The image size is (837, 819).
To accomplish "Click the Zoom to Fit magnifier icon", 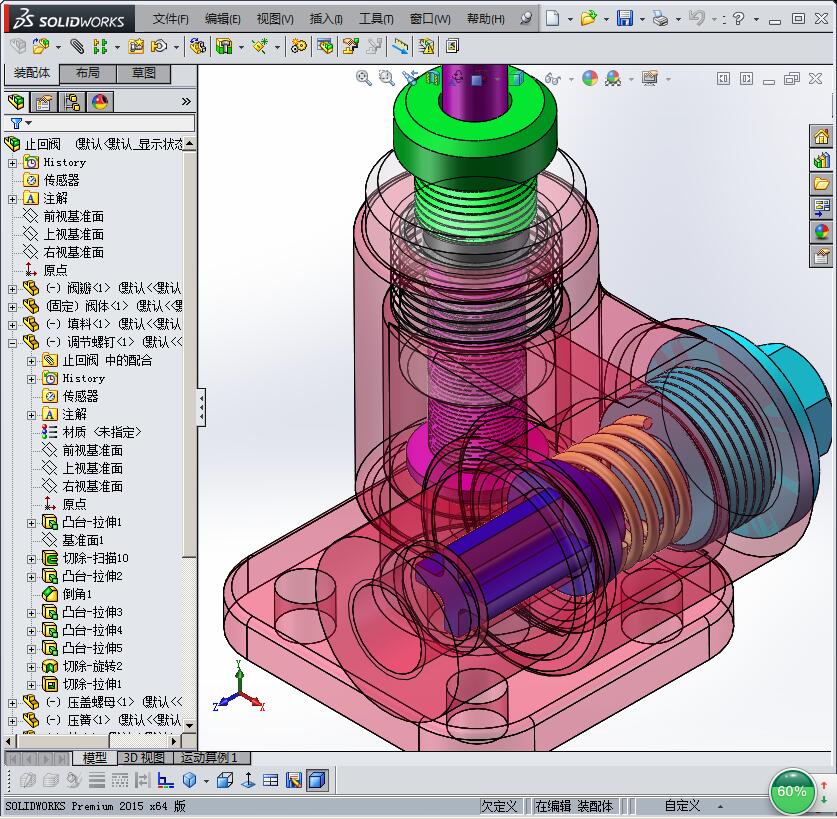I will pyautogui.click(x=364, y=78).
